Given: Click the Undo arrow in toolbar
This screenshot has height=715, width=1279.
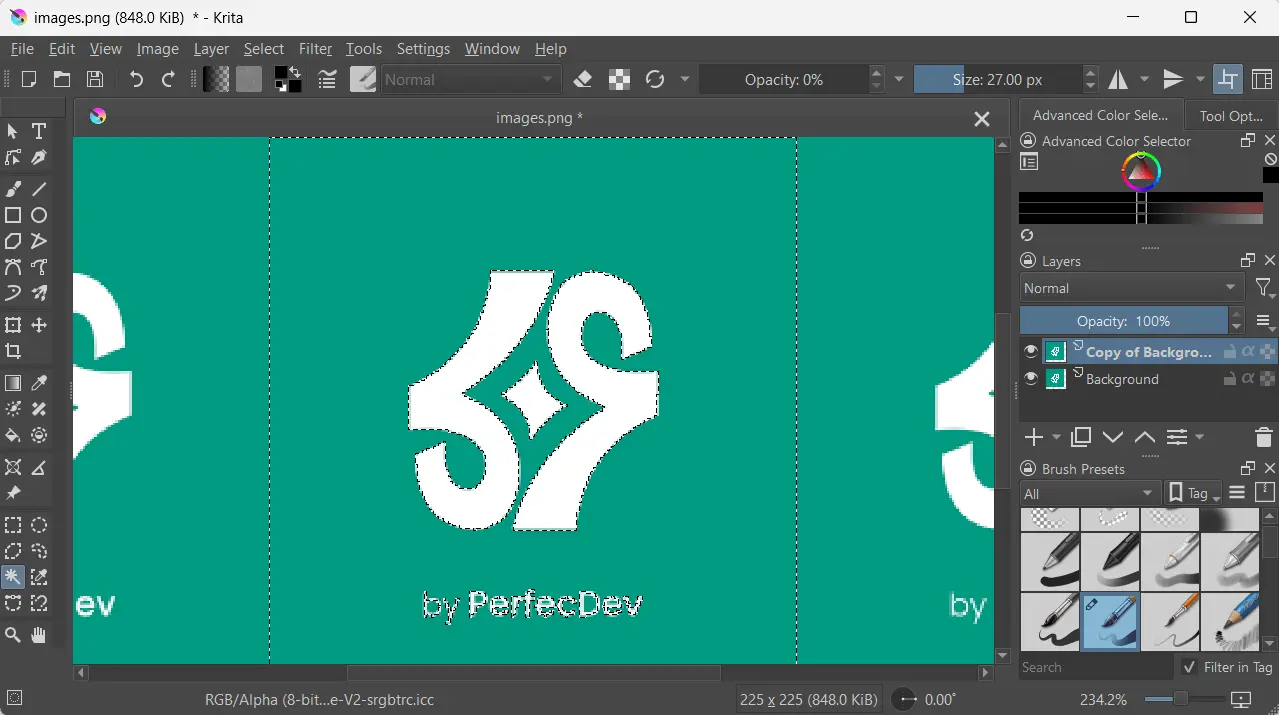Looking at the screenshot, I should [136, 80].
